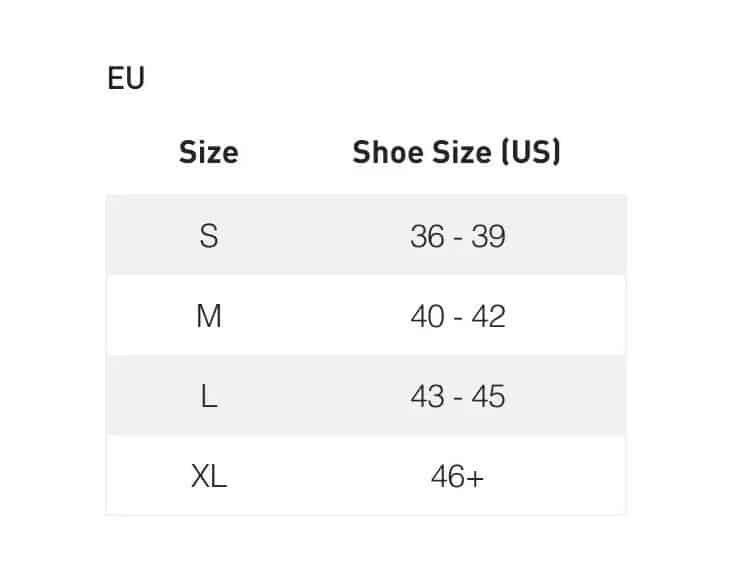Click the number 39 in the S row
This screenshot has height=580, width=731.
(x=489, y=236)
